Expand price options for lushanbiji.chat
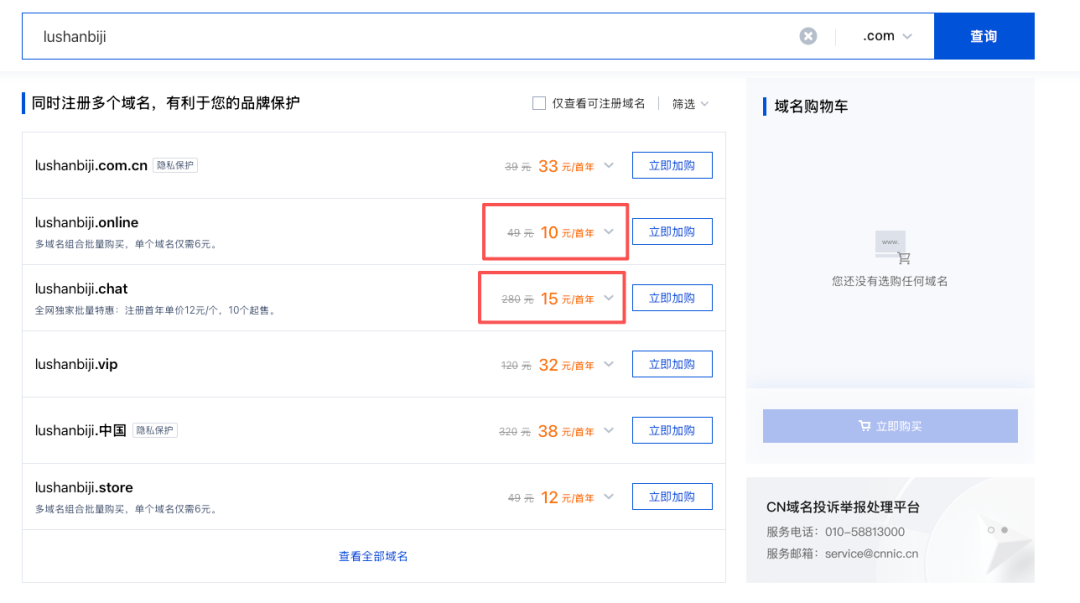 coord(609,298)
